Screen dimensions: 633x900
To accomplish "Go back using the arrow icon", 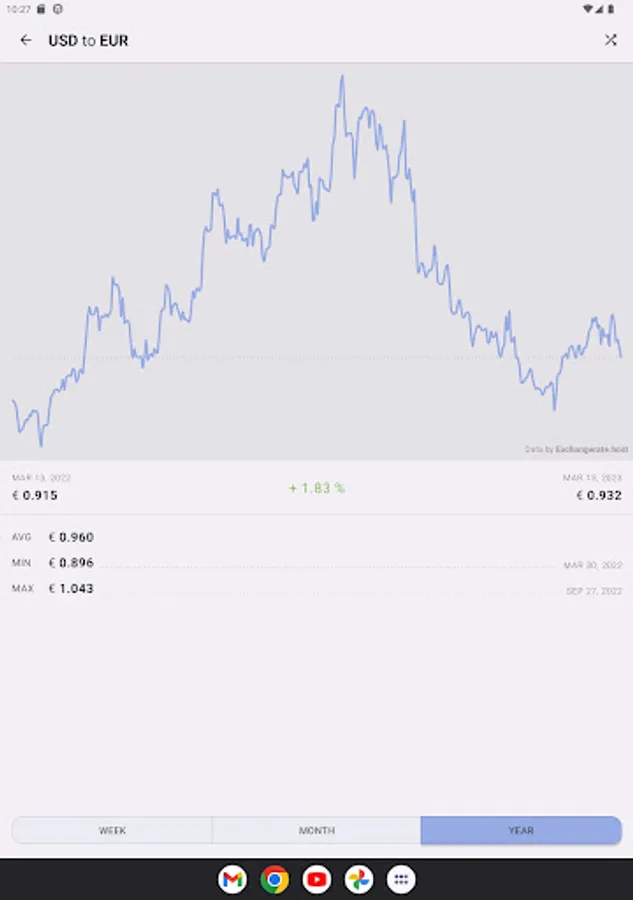I will pos(26,40).
